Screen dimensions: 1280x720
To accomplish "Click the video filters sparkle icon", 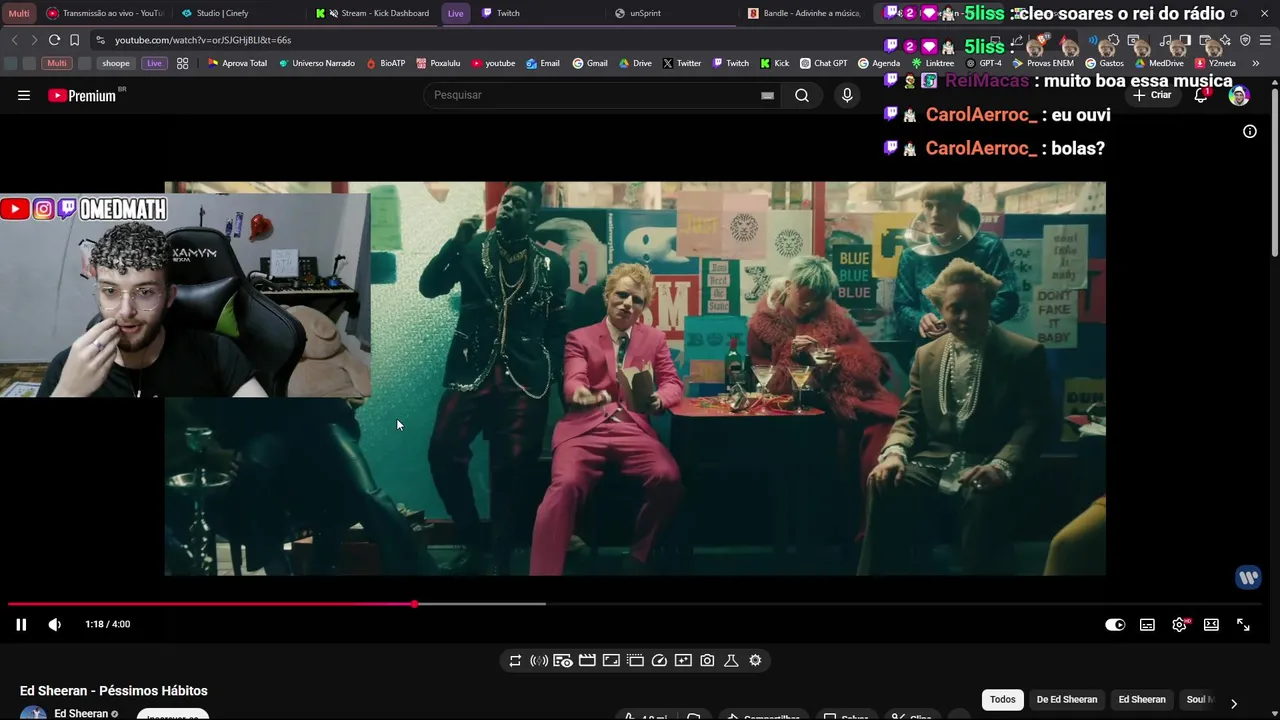I will (683, 661).
